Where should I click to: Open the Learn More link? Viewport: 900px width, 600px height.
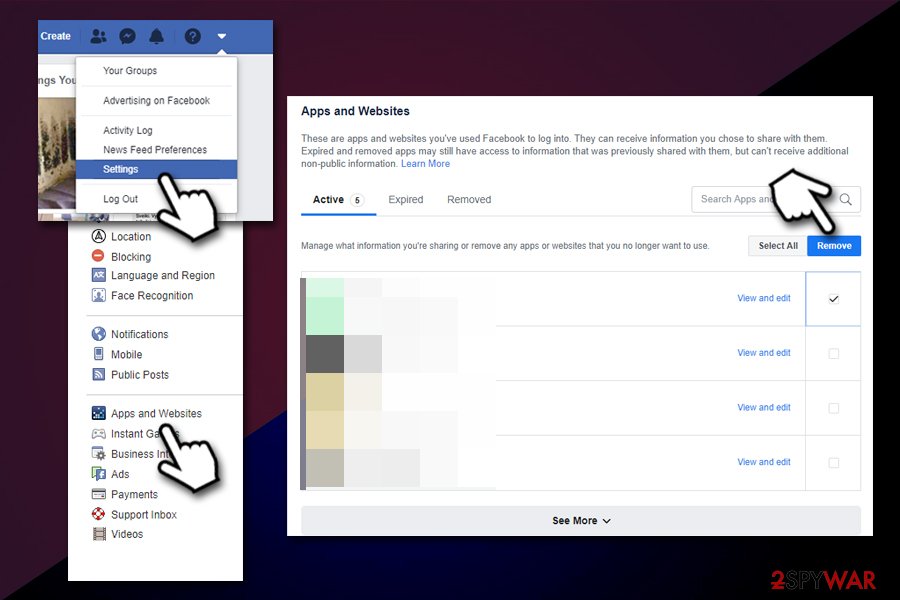(425, 164)
